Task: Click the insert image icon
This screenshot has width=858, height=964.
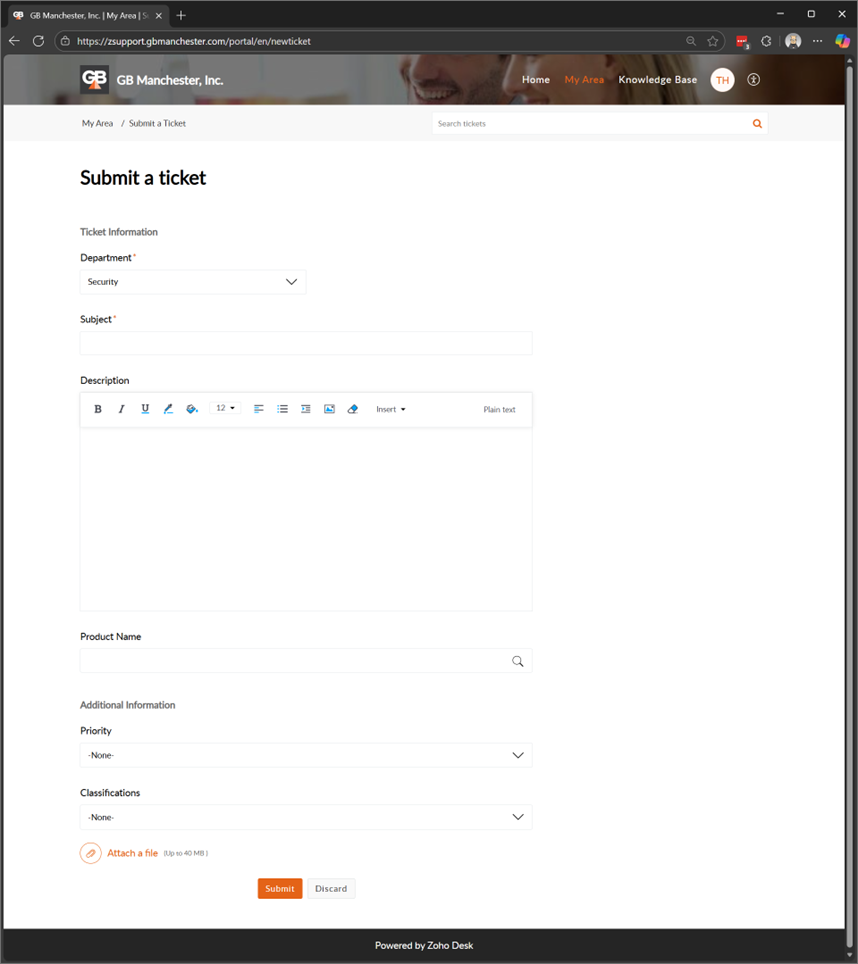Action: click(x=329, y=409)
